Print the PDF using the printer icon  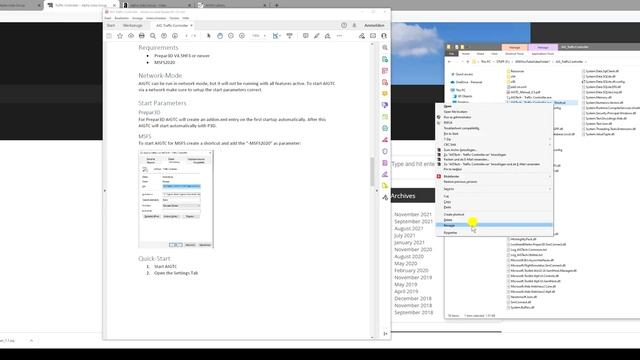[142, 36]
